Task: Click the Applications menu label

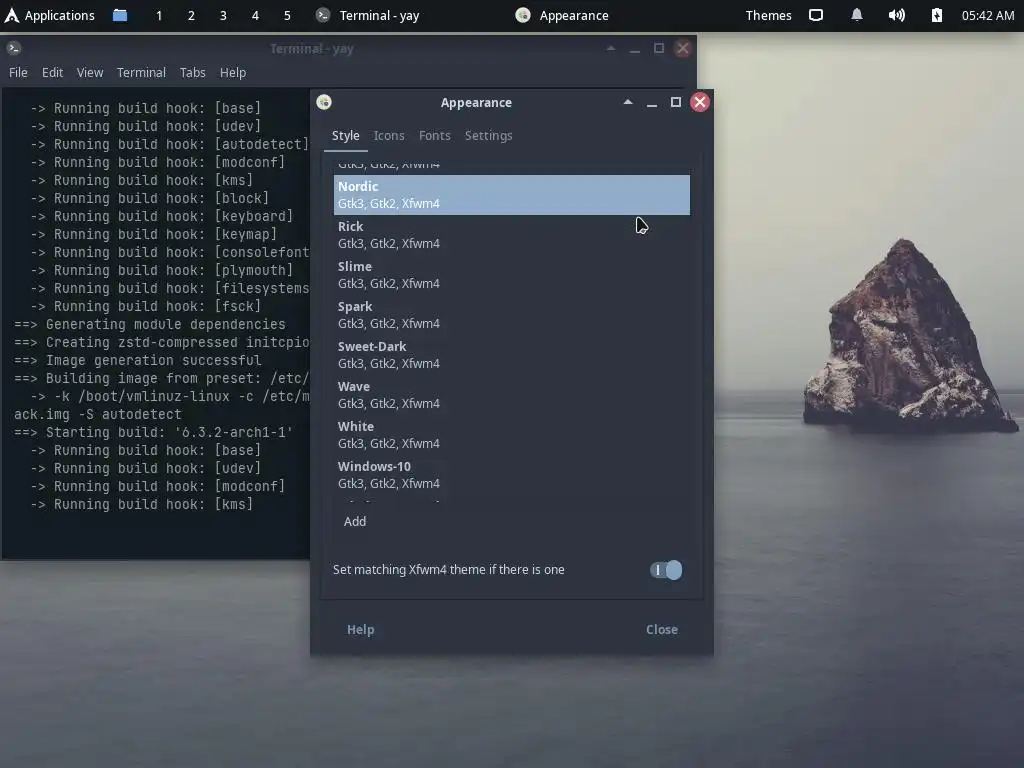Action: pyautogui.click(x=59, y=15)
